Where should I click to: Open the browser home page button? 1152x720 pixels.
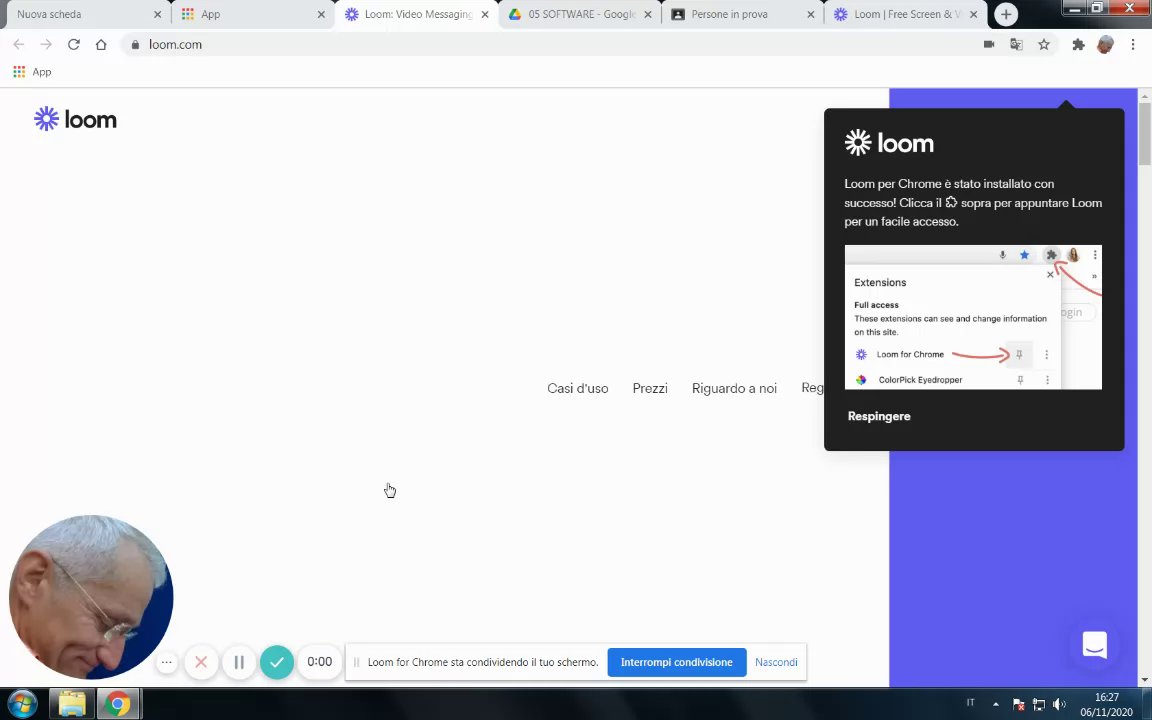pos(101,45)
